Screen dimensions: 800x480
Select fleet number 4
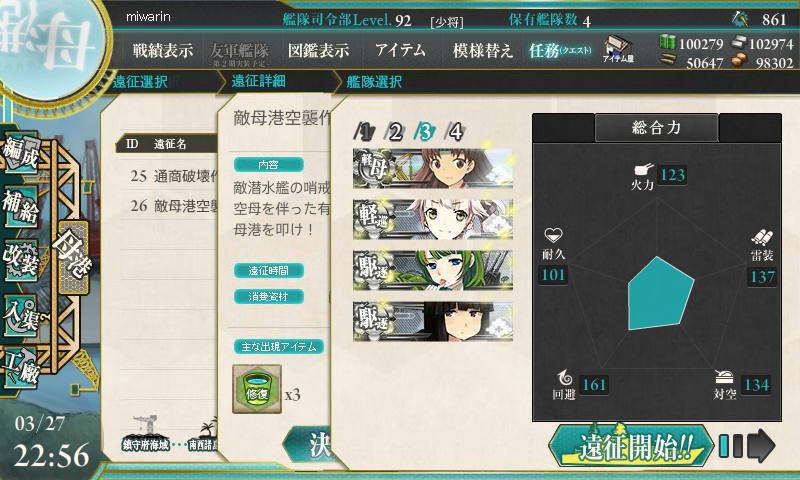[x=455, y=132]
